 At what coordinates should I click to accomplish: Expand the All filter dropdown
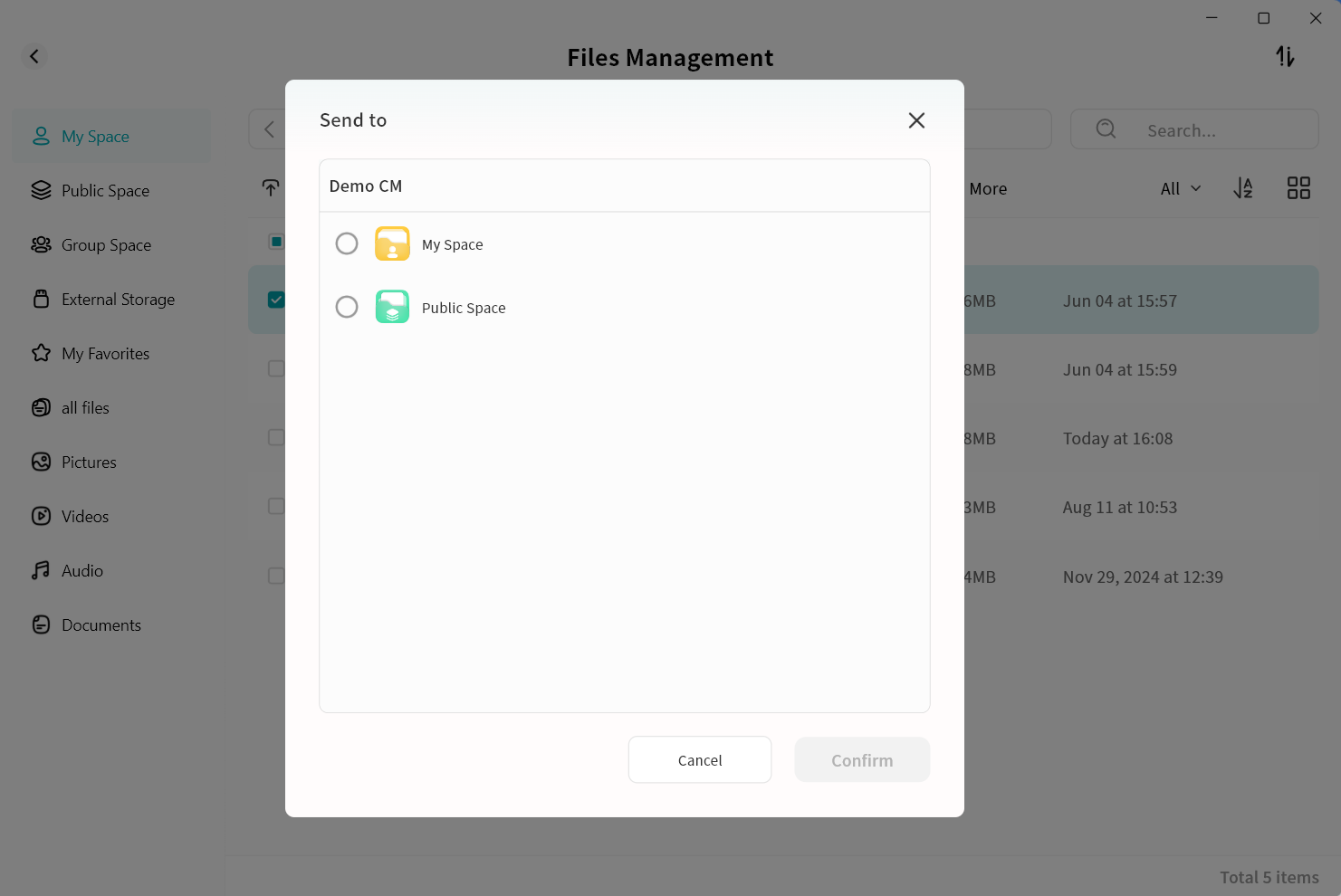(1181, 188)
